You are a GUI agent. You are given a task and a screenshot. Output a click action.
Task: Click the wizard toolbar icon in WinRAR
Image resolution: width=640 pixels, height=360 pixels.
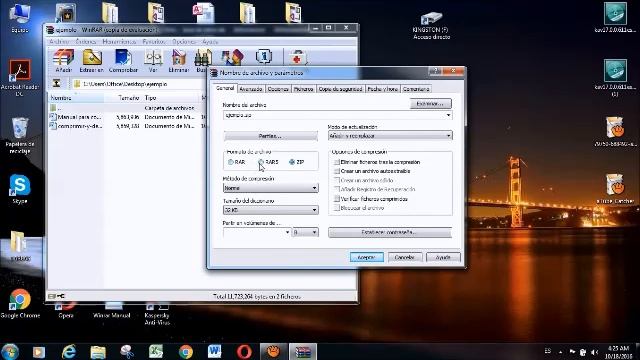pyautogui.click(x=233, y=58)
